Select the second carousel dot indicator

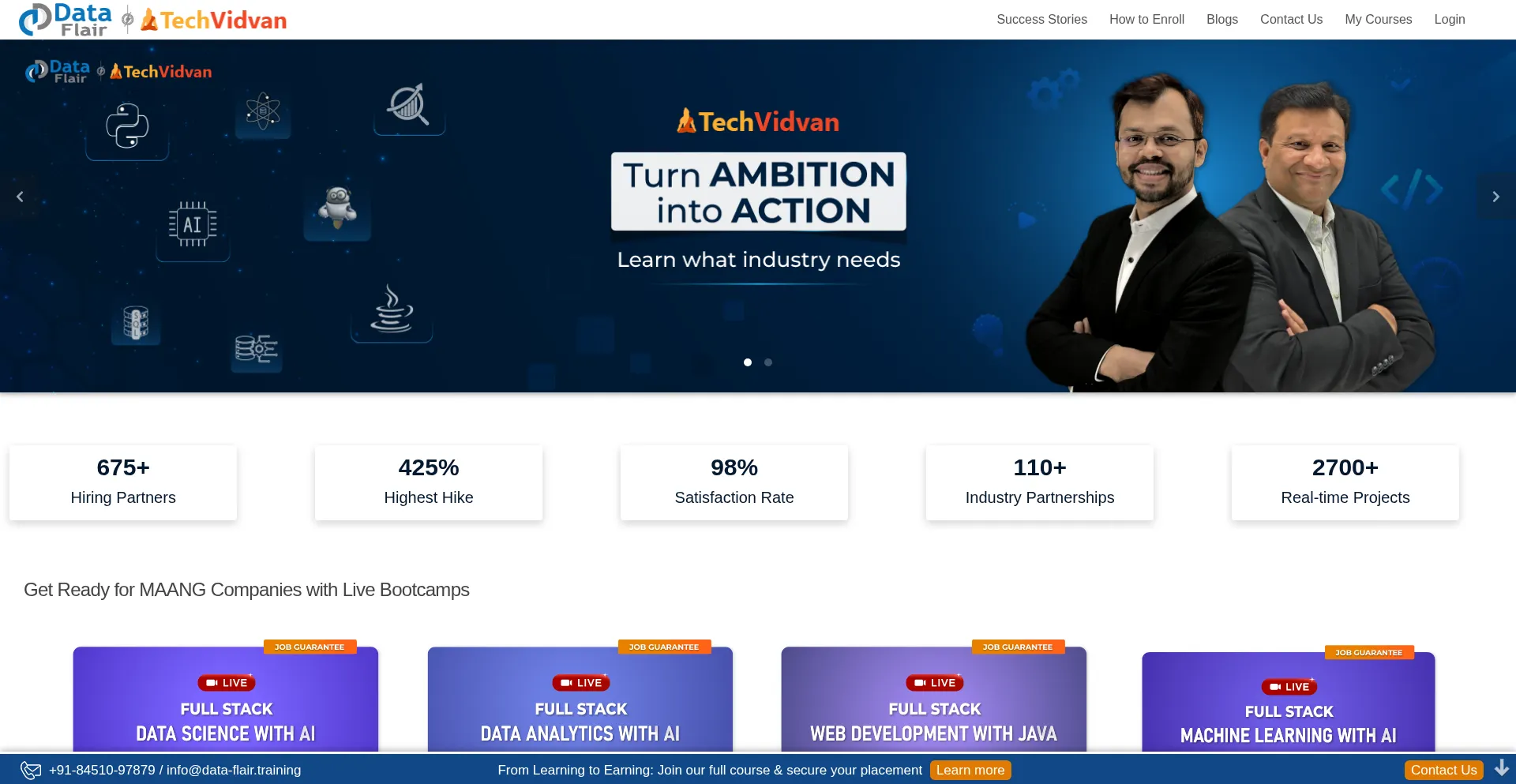click(768, 362)
